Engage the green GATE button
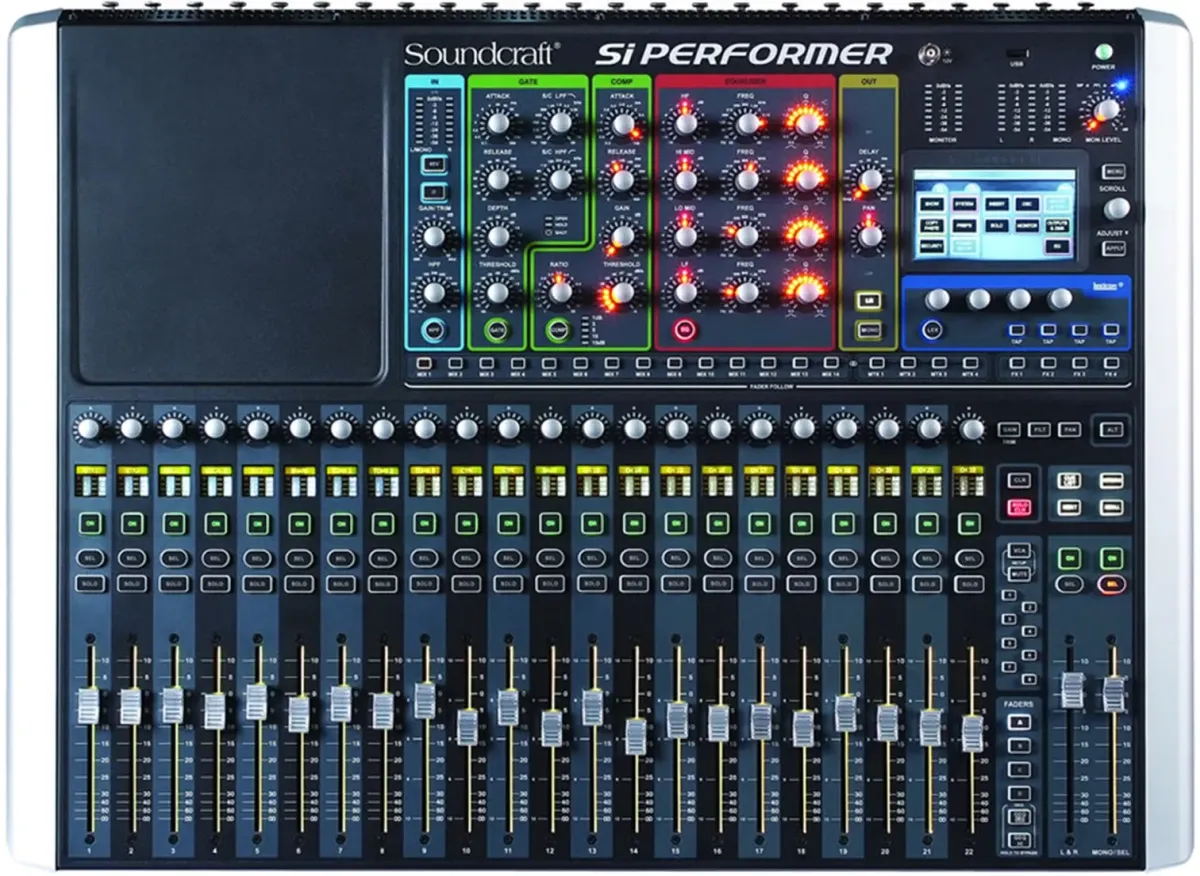1200x876 pixels. click(495, 328)
